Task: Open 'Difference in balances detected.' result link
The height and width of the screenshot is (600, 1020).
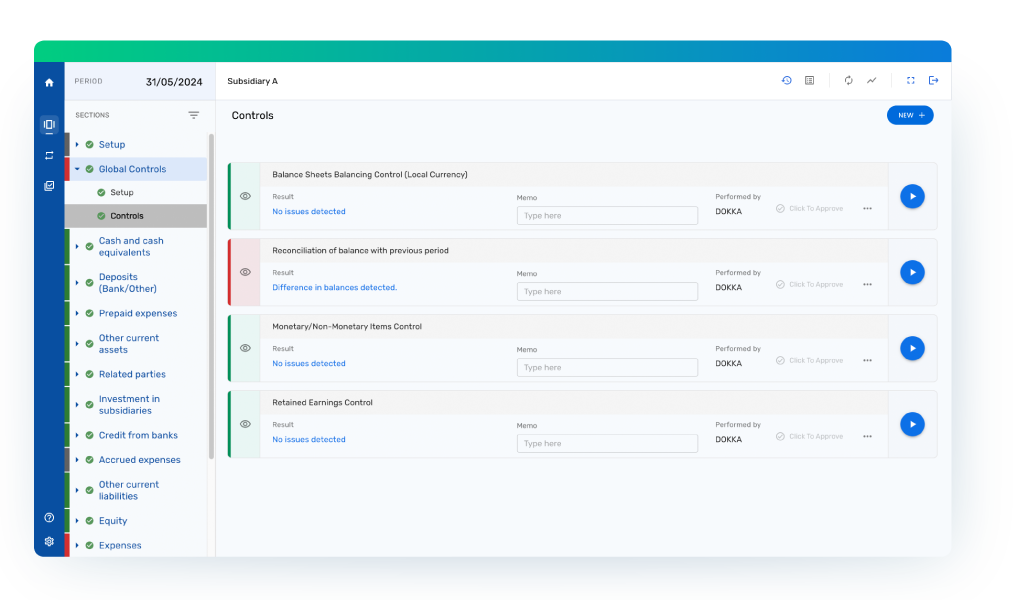Action: click(x=334, y=288)
